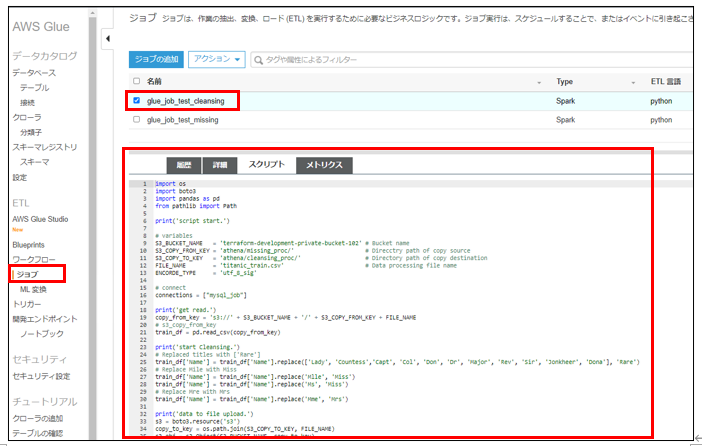The image size is (702, 446).
Task: Click the glue_job_test_cleansing job name
Action: pyautogui.click(x=185, y=101)
